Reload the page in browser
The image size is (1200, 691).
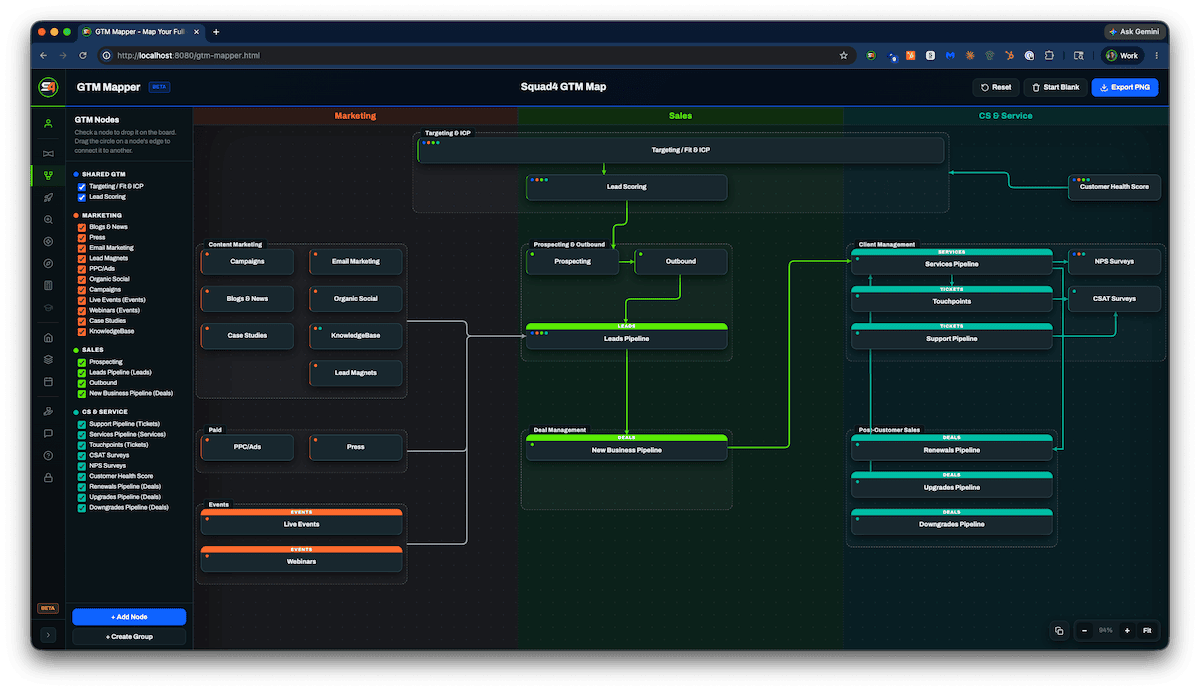pos(83,56)
